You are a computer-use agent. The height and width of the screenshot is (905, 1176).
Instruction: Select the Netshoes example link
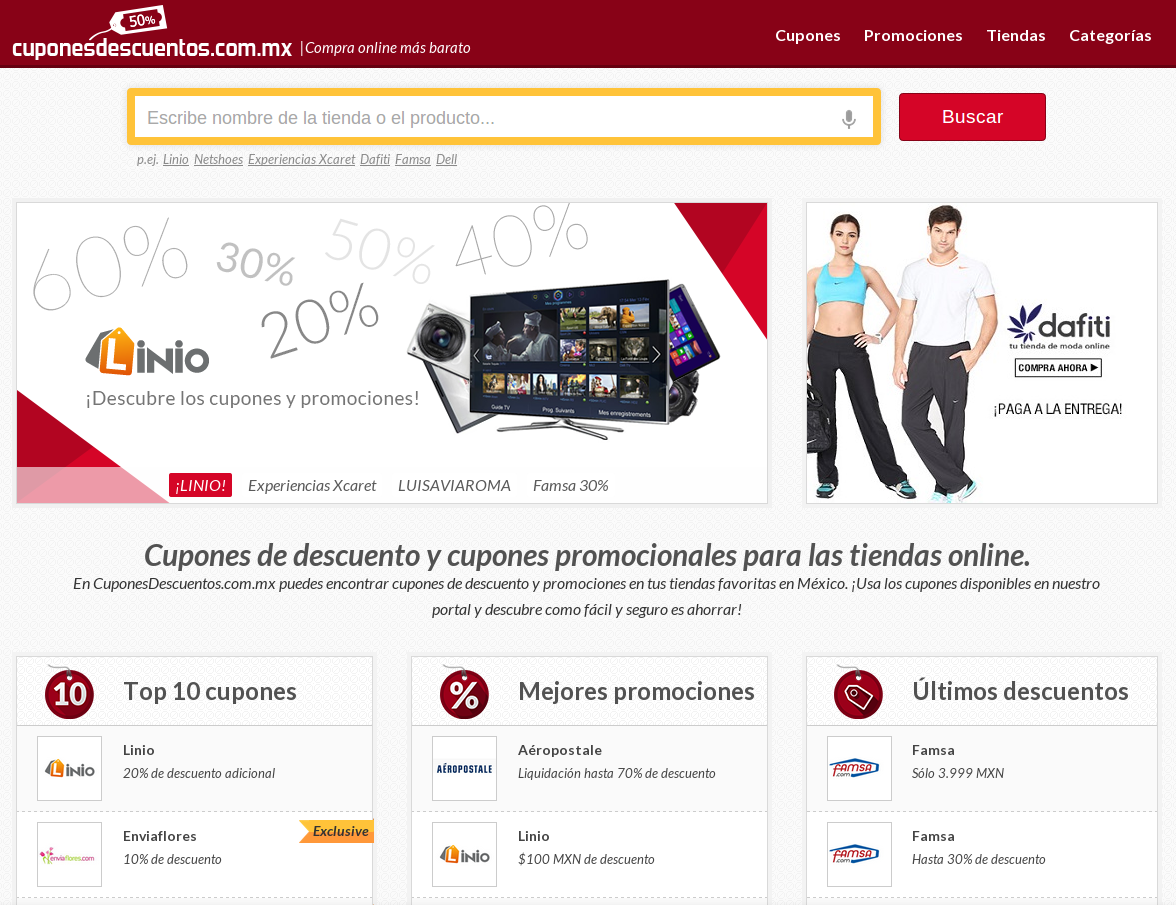218,159
